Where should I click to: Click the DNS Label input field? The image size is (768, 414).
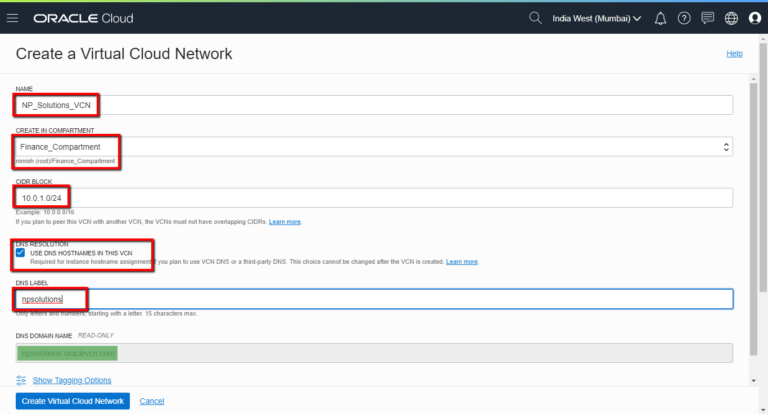pos(374,299)
